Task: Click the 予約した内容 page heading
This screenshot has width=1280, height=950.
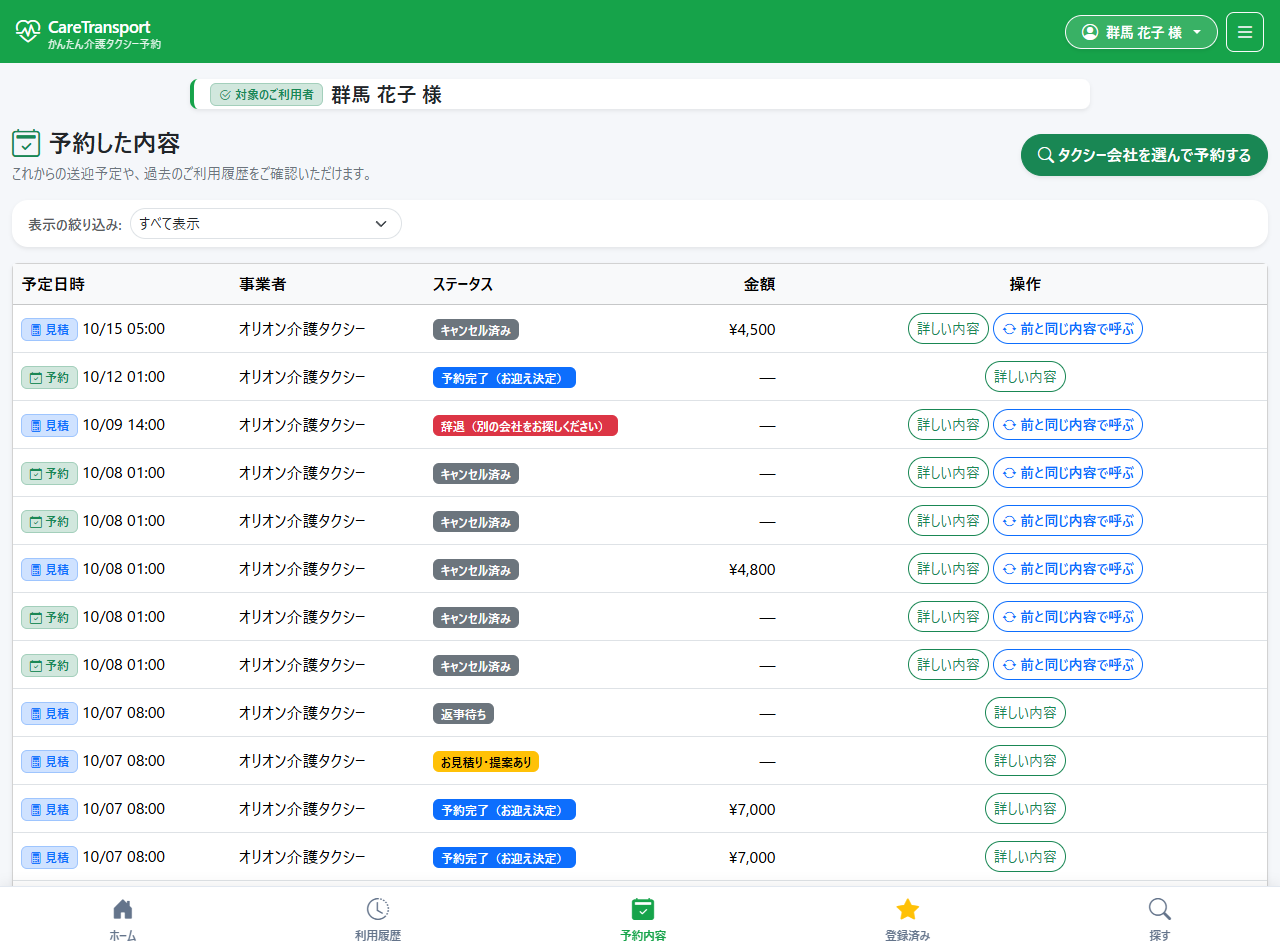Action: (114, 143)
